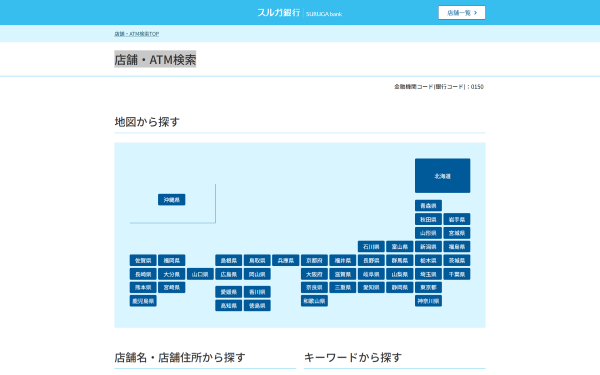The width and height of the screenshot is (600, 375).
Task: Pick 富山県 on the map
Action: (400, 247)
